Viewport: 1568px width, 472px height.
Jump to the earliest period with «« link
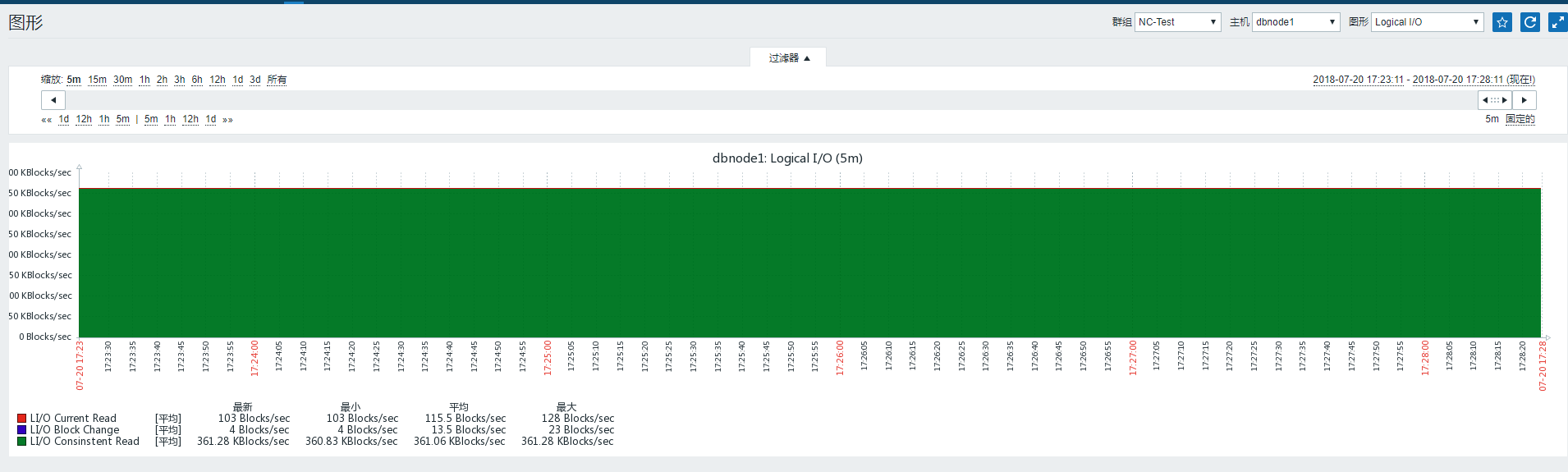coord(47,120)
